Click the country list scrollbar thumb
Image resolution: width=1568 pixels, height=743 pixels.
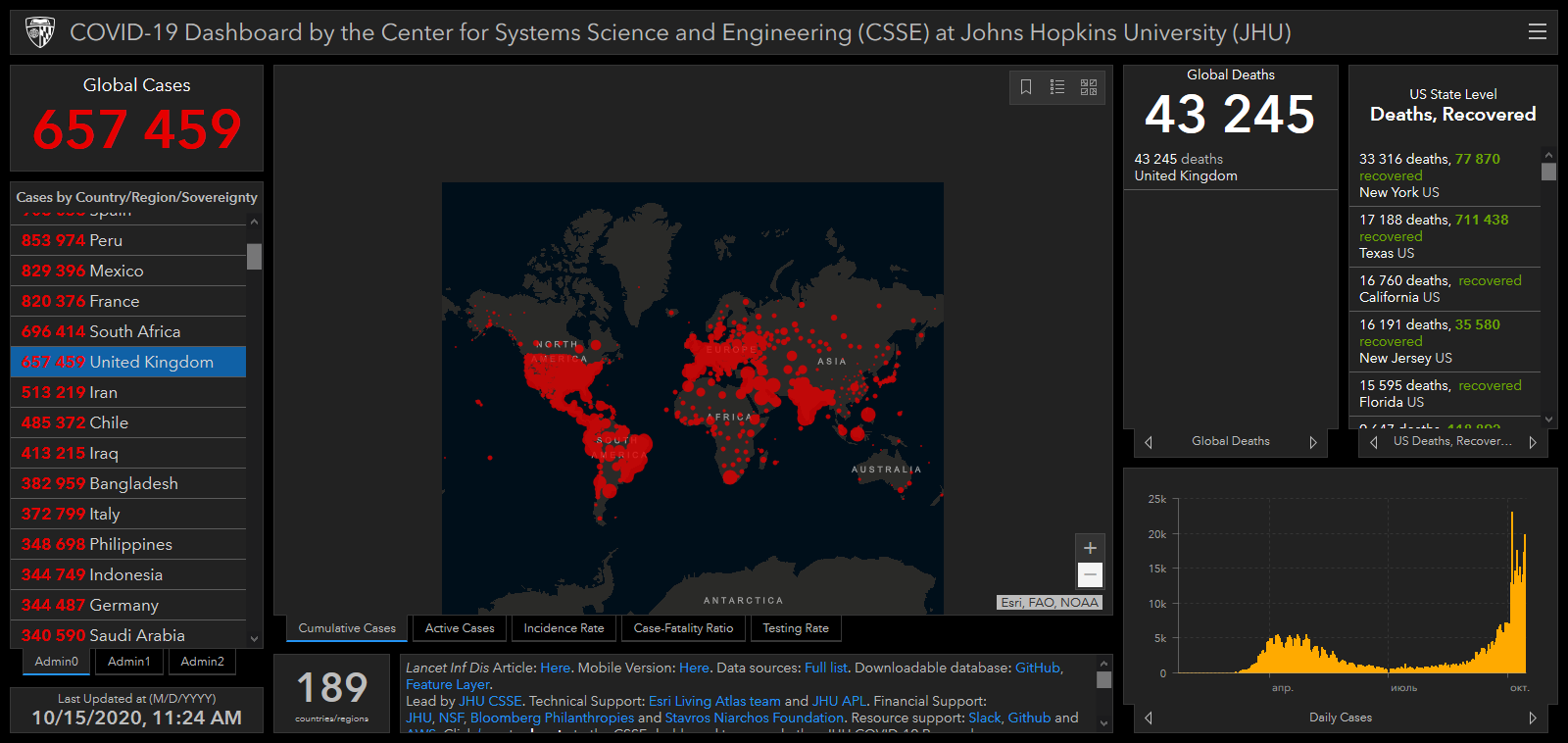255,256
